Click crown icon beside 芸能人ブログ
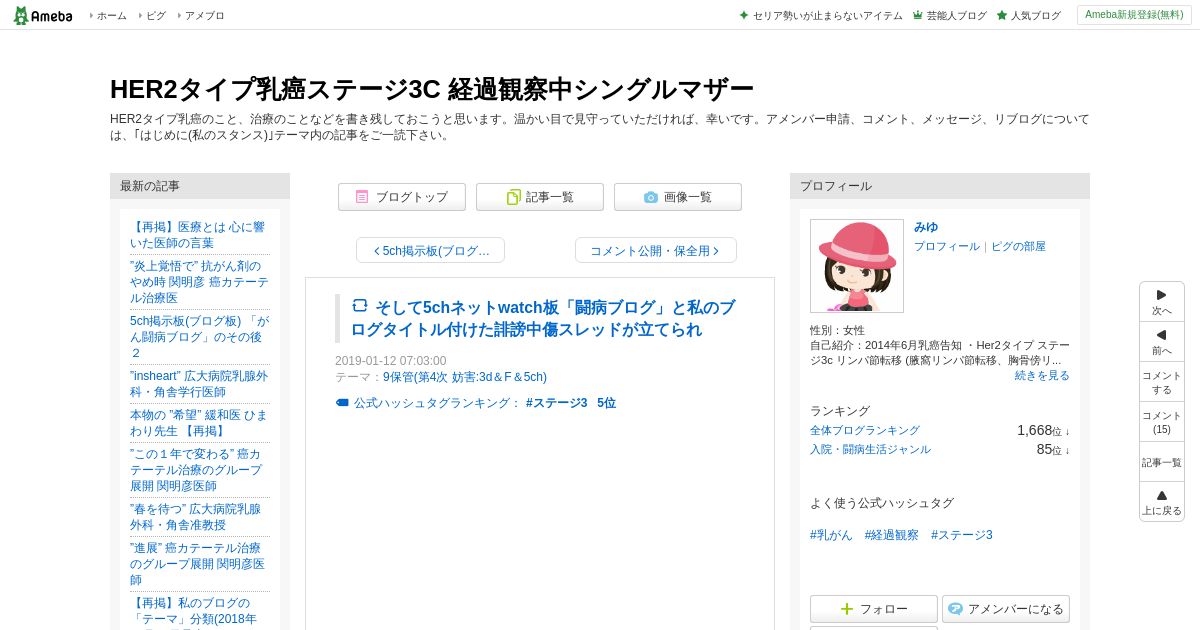This screenshot has height=630, width=1200. [x=918, y=15]
